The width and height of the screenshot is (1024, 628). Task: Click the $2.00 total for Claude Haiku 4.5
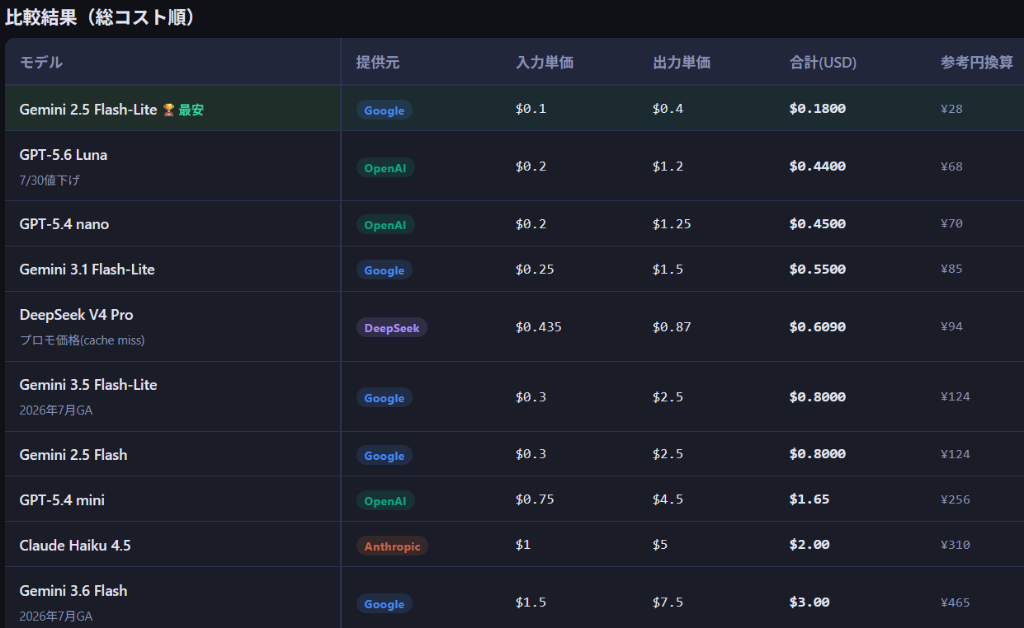pos(809,544)
